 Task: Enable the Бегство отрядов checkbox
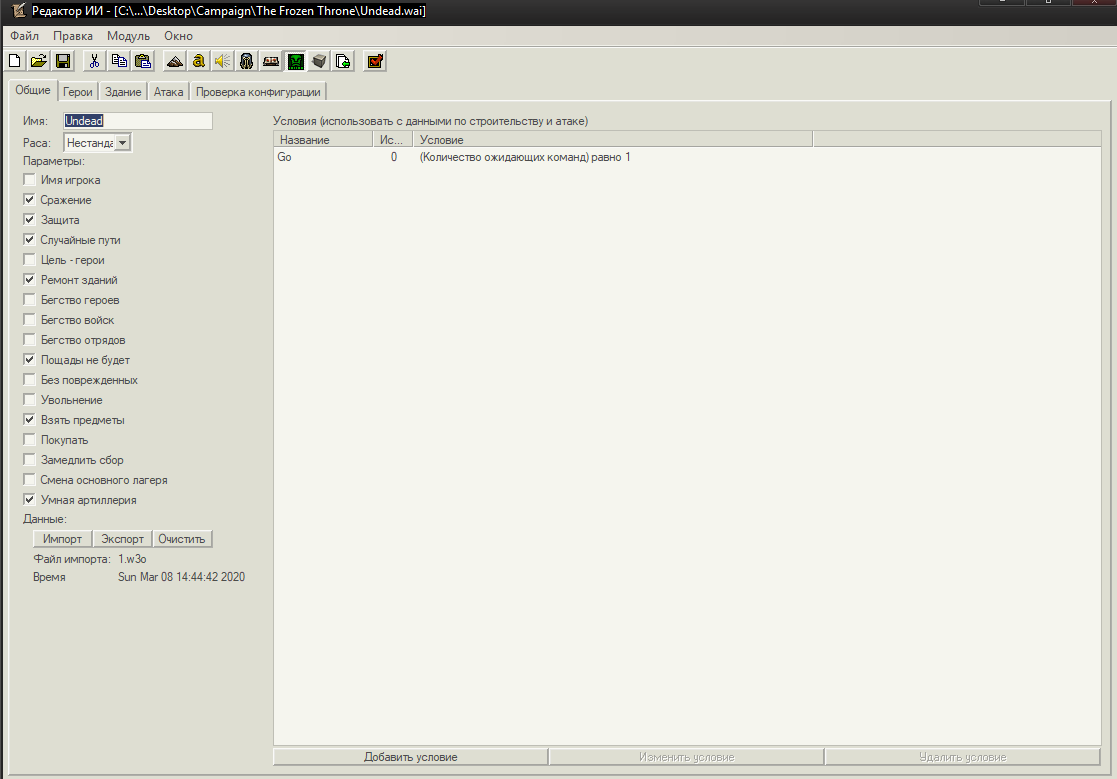point(29,339)
